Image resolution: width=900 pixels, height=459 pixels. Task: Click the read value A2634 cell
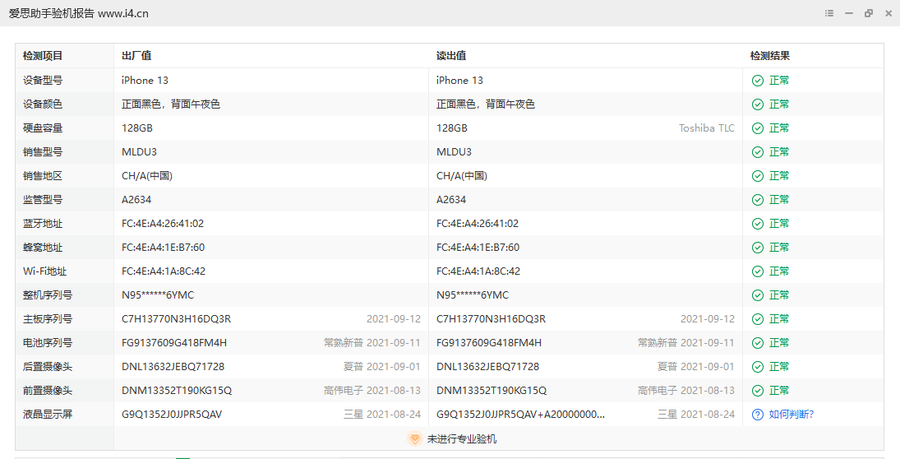451,200
